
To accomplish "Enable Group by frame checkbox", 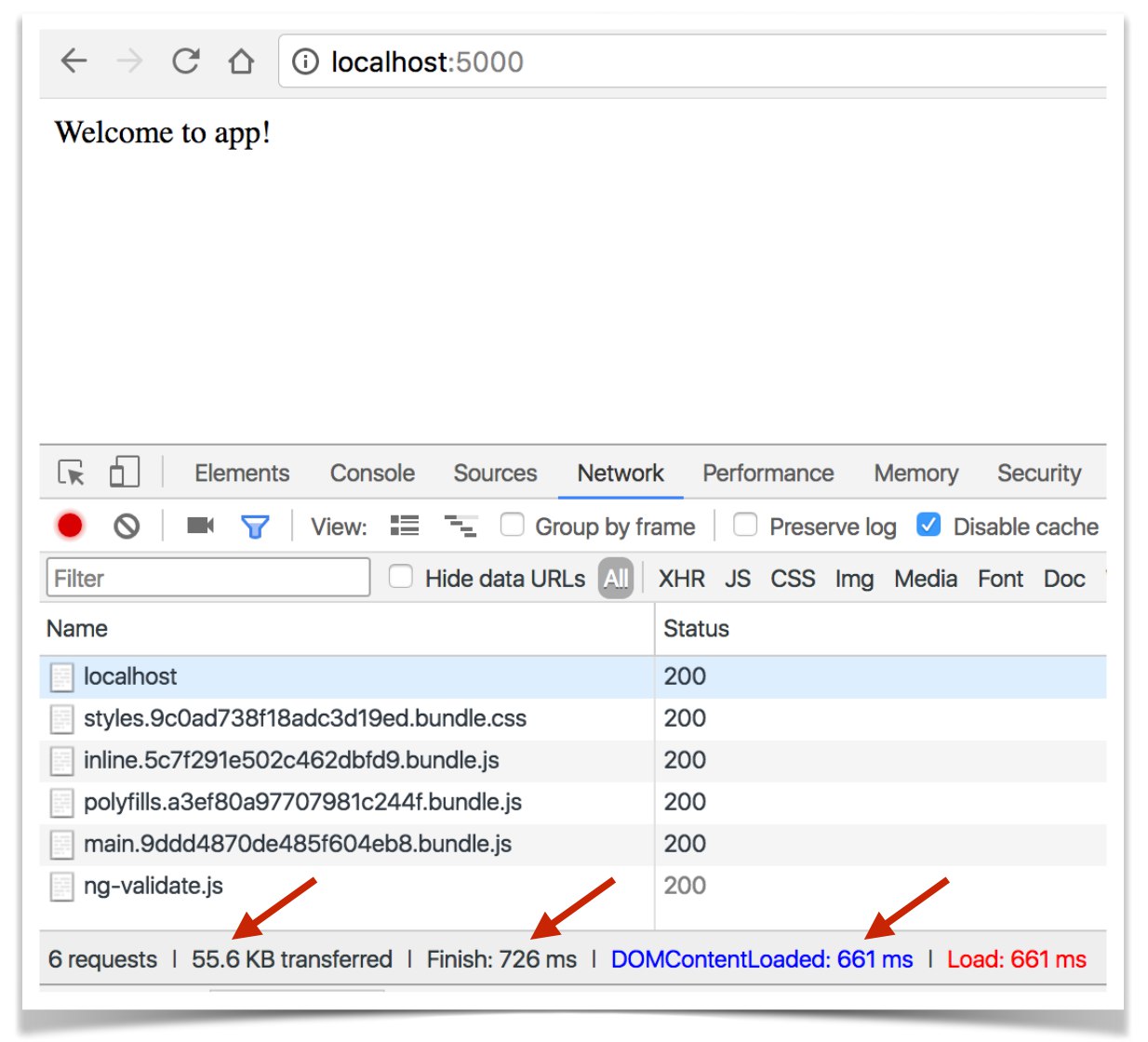I will pyautogui.click(x=512, y=525).
